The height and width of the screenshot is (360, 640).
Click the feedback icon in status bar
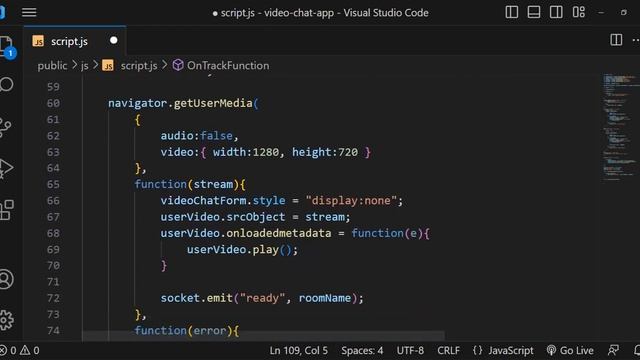[x=613, y=350]
